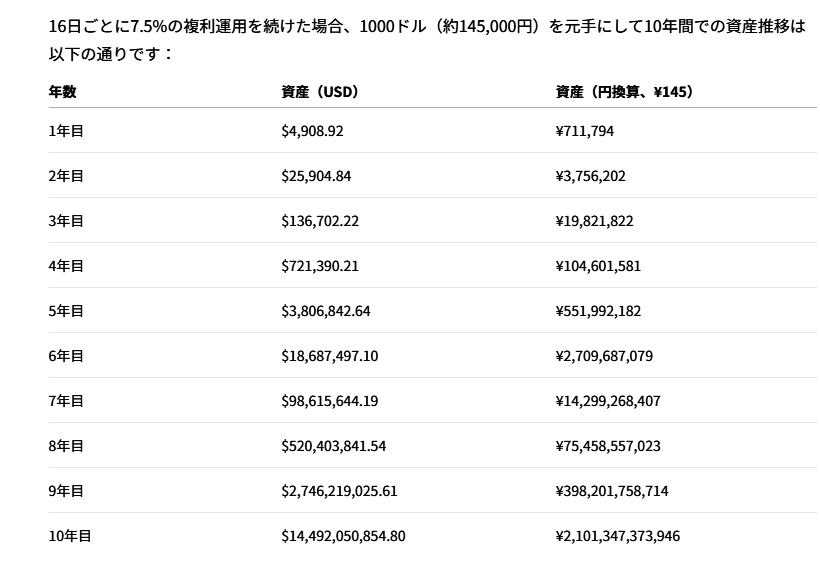
Task: Click the $25,904.84 amount
Action: [316, 176]
